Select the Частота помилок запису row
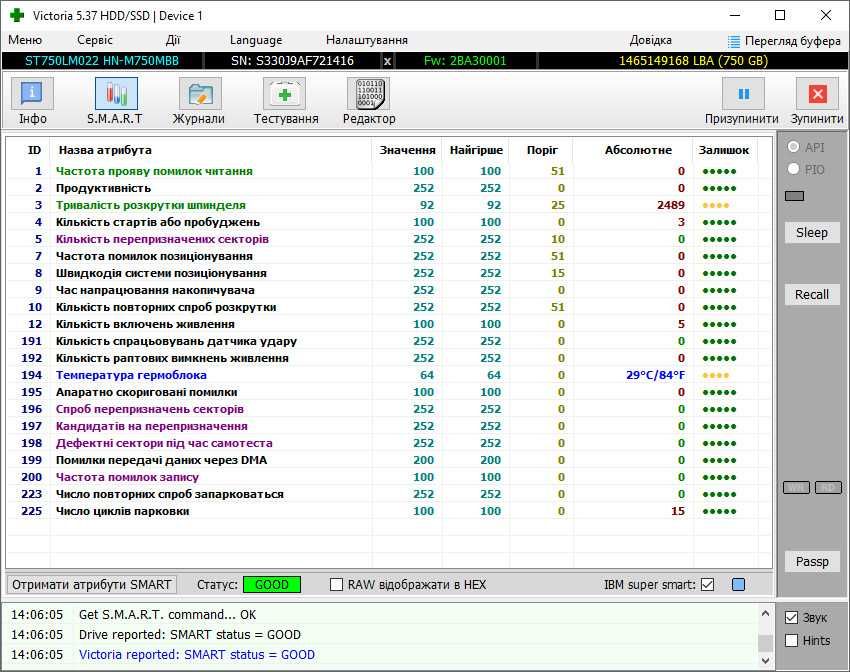The width and height of the screenshot is (850, 672). [x=389, y=477]
